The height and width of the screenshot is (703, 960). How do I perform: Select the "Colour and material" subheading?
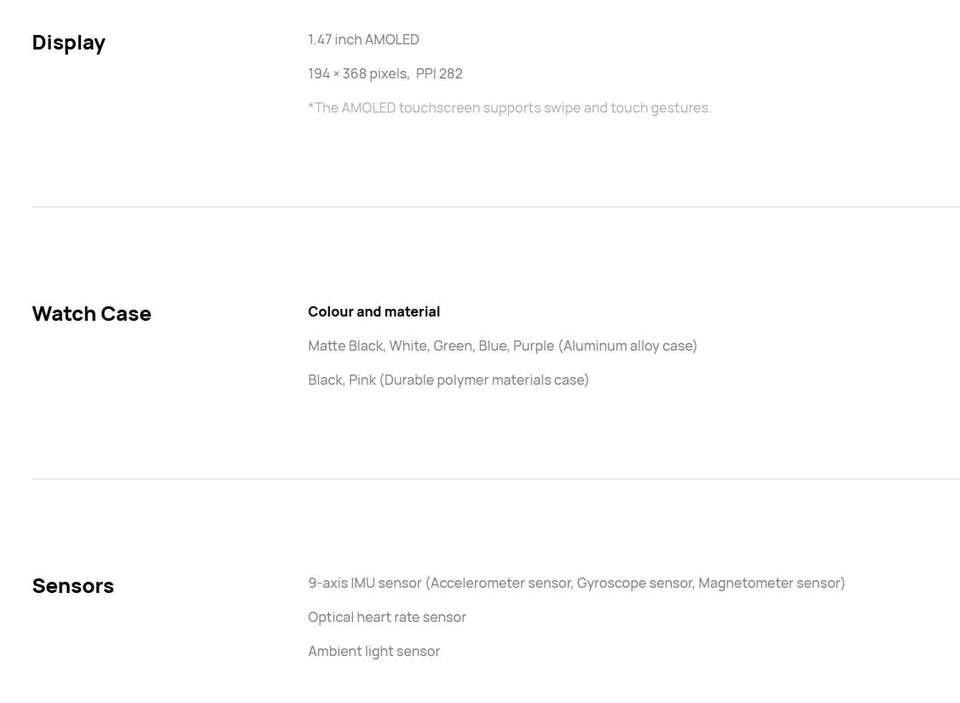click(x=374, y=311)
